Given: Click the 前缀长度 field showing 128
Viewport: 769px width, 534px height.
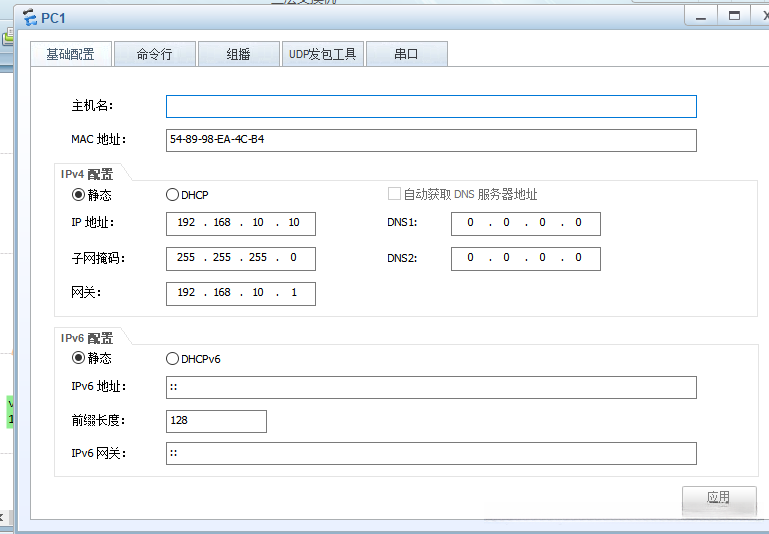Looking at the screenshot, I should click(216, 421).
